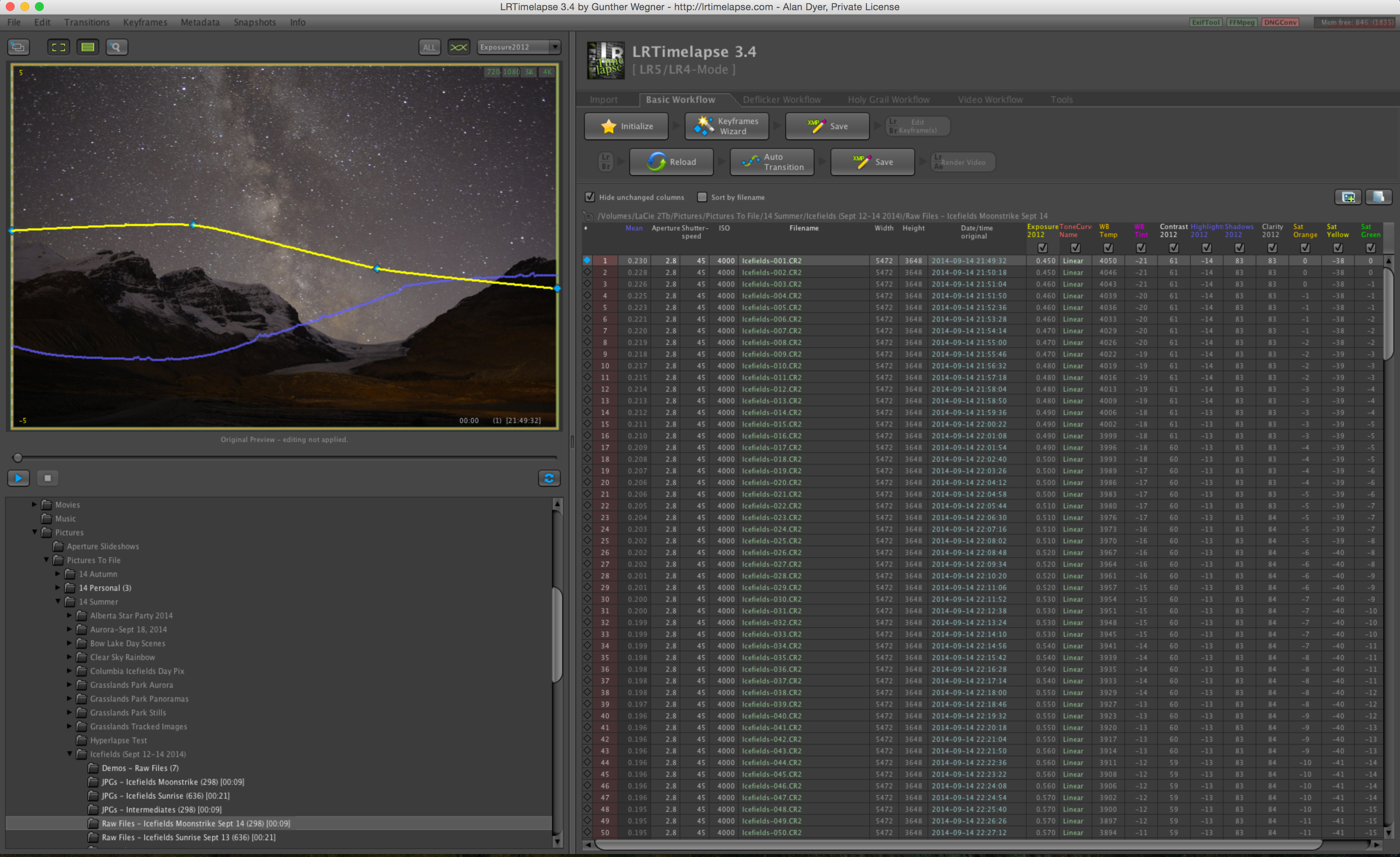Click the Initialize star button
This screenshot has height=857, width=1400.
[x=626, y=126]
